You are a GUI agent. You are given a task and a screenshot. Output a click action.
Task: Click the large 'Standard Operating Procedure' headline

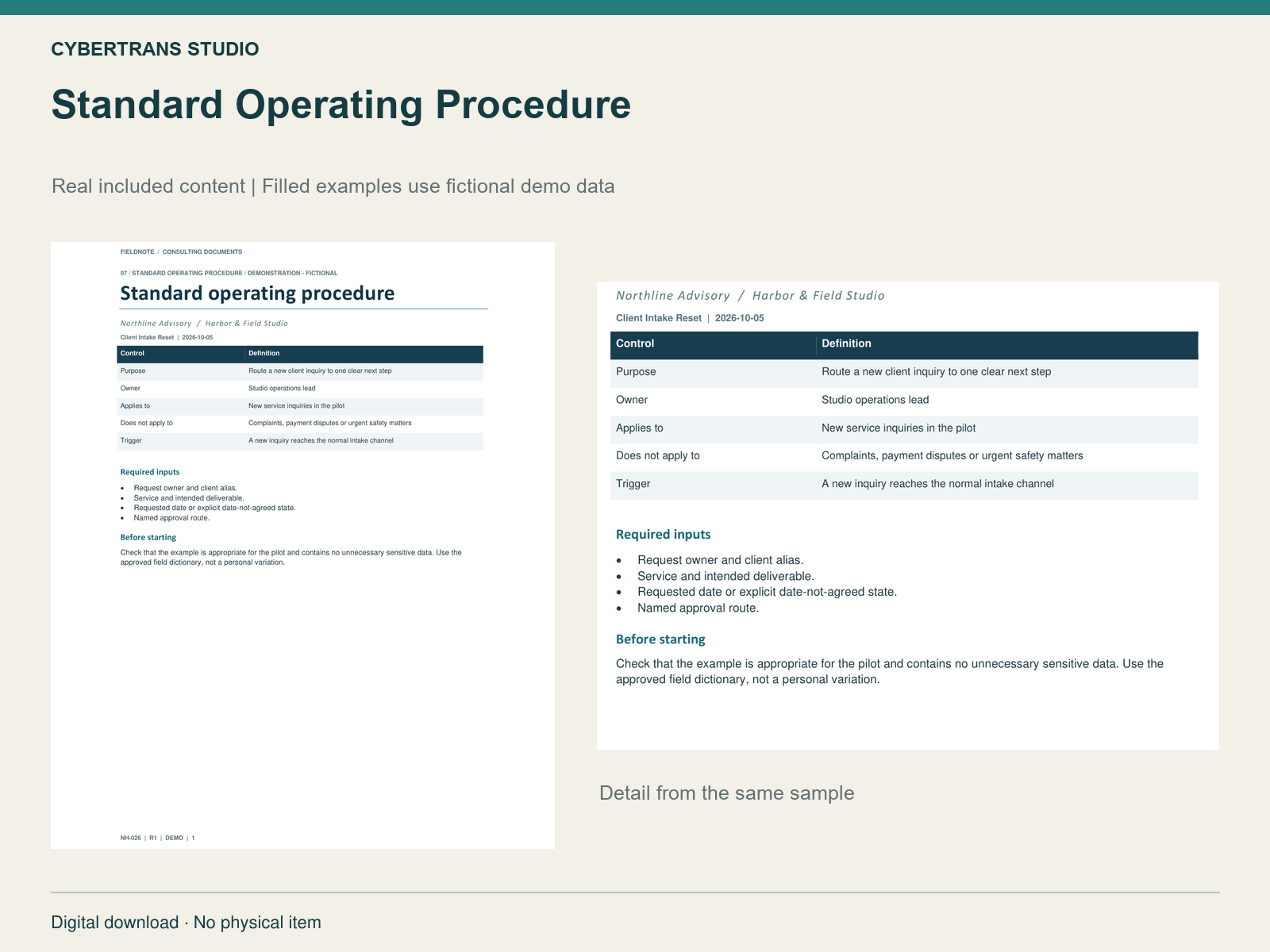341,105
